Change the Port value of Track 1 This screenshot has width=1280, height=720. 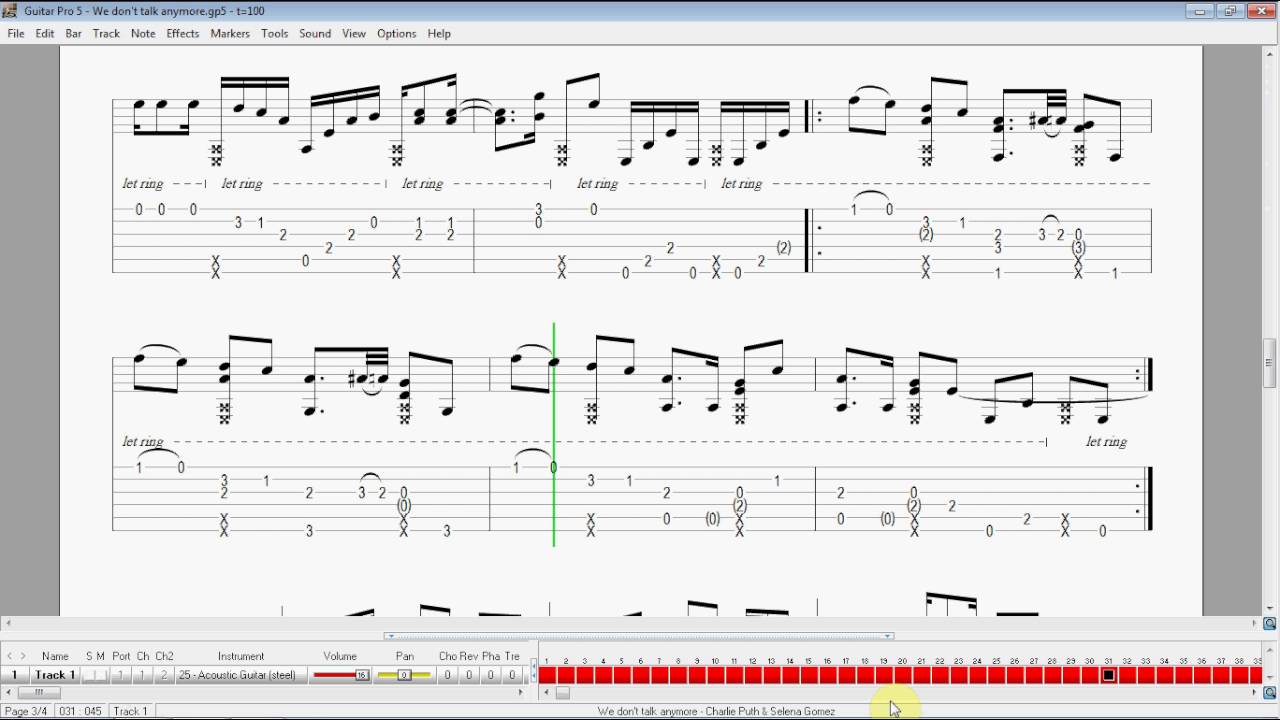pyautogui.click(x=120, y=675)
